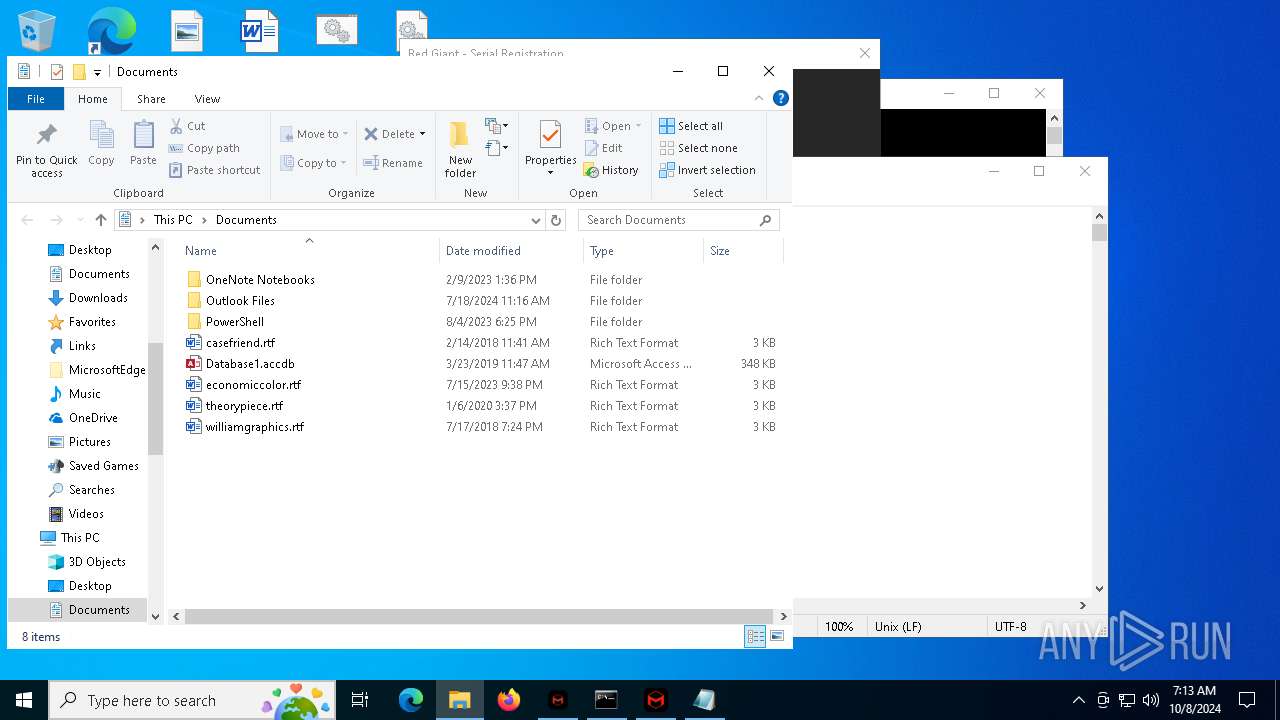Open New item dropdown in New group
This screenshot has width=1280, height=720.
[x=497, y=126]
